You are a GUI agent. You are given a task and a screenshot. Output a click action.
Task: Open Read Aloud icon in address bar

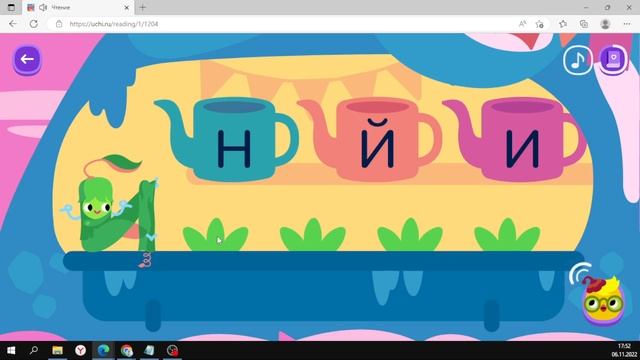tap(522, 24)
